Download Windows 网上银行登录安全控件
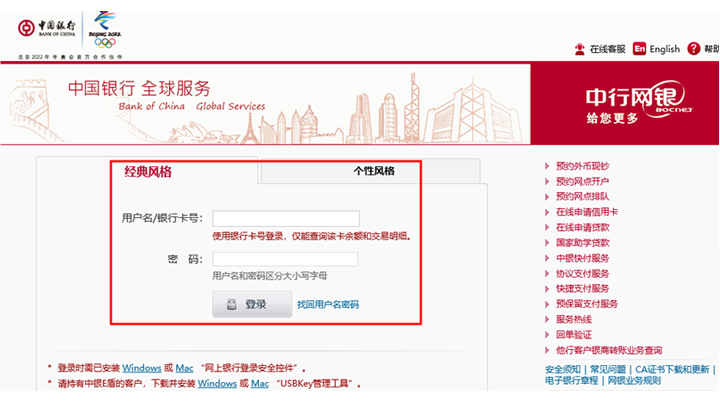The height and width of the screenshot is (405, 720). tap(142, 368)
